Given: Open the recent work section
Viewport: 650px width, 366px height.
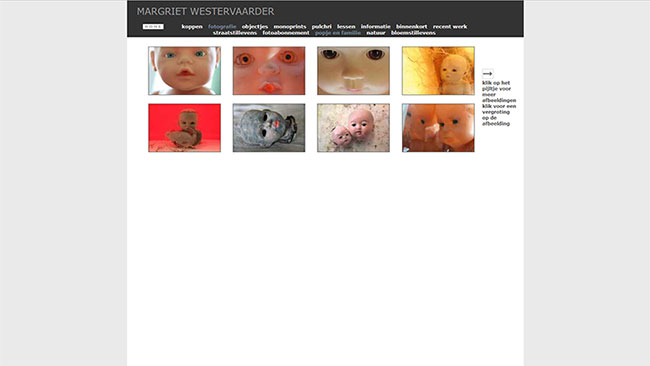Looking at the screenshot, I should coord(450,27).
